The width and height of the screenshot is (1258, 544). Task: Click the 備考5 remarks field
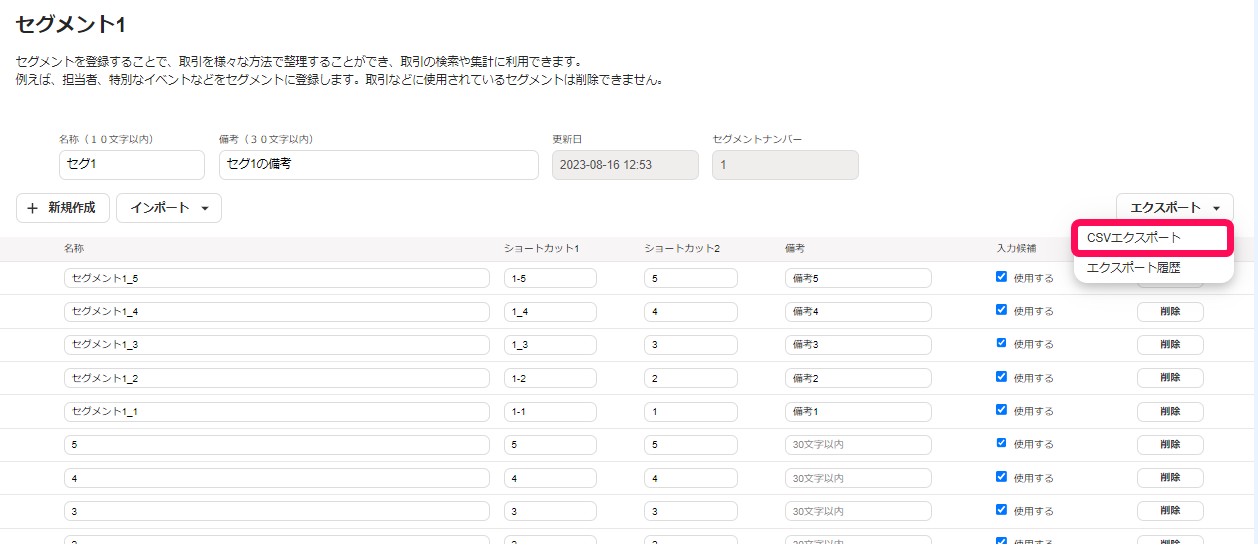[x=858, y=278]
